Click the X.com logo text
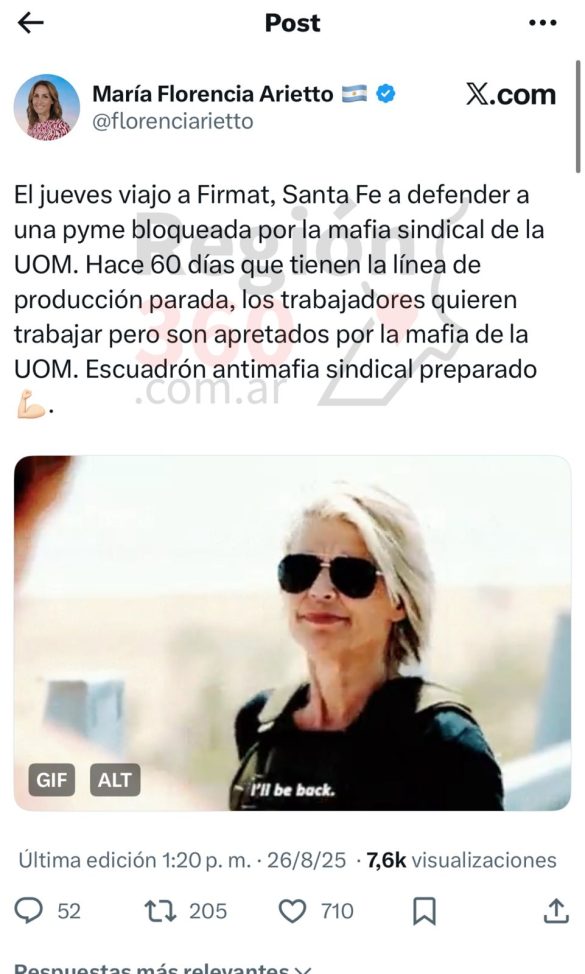The width and height of the screenshot is (585, 974). [510, 94]
